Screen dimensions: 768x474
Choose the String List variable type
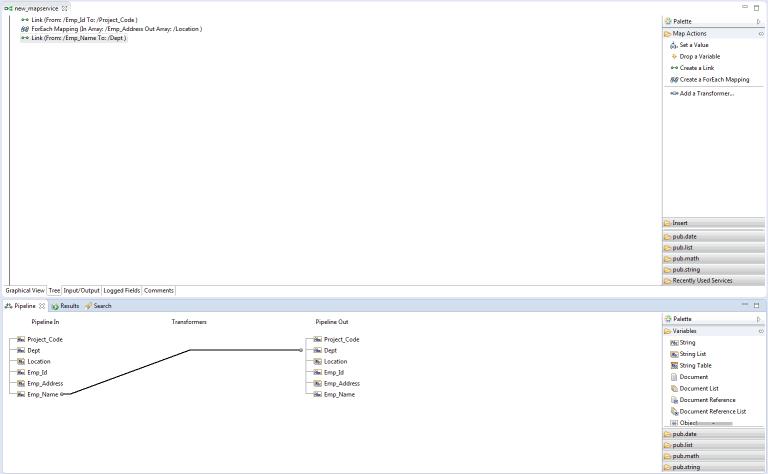[692, 354]
